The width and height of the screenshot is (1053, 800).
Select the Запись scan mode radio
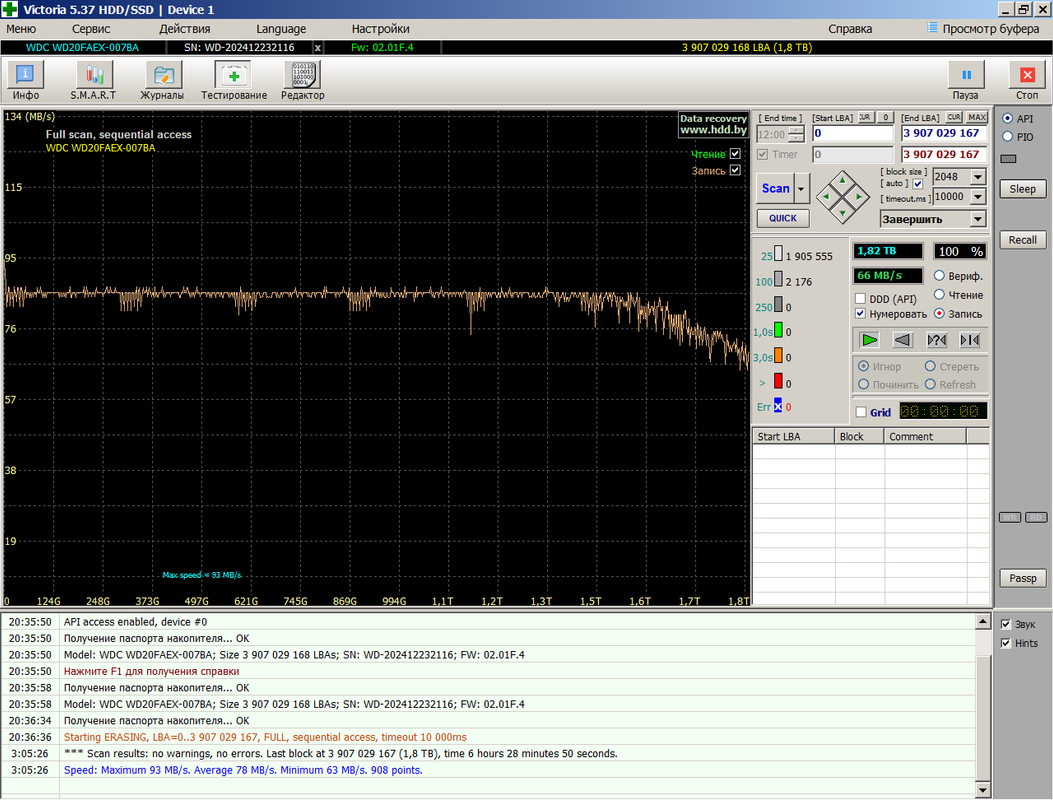click(940, 313)
